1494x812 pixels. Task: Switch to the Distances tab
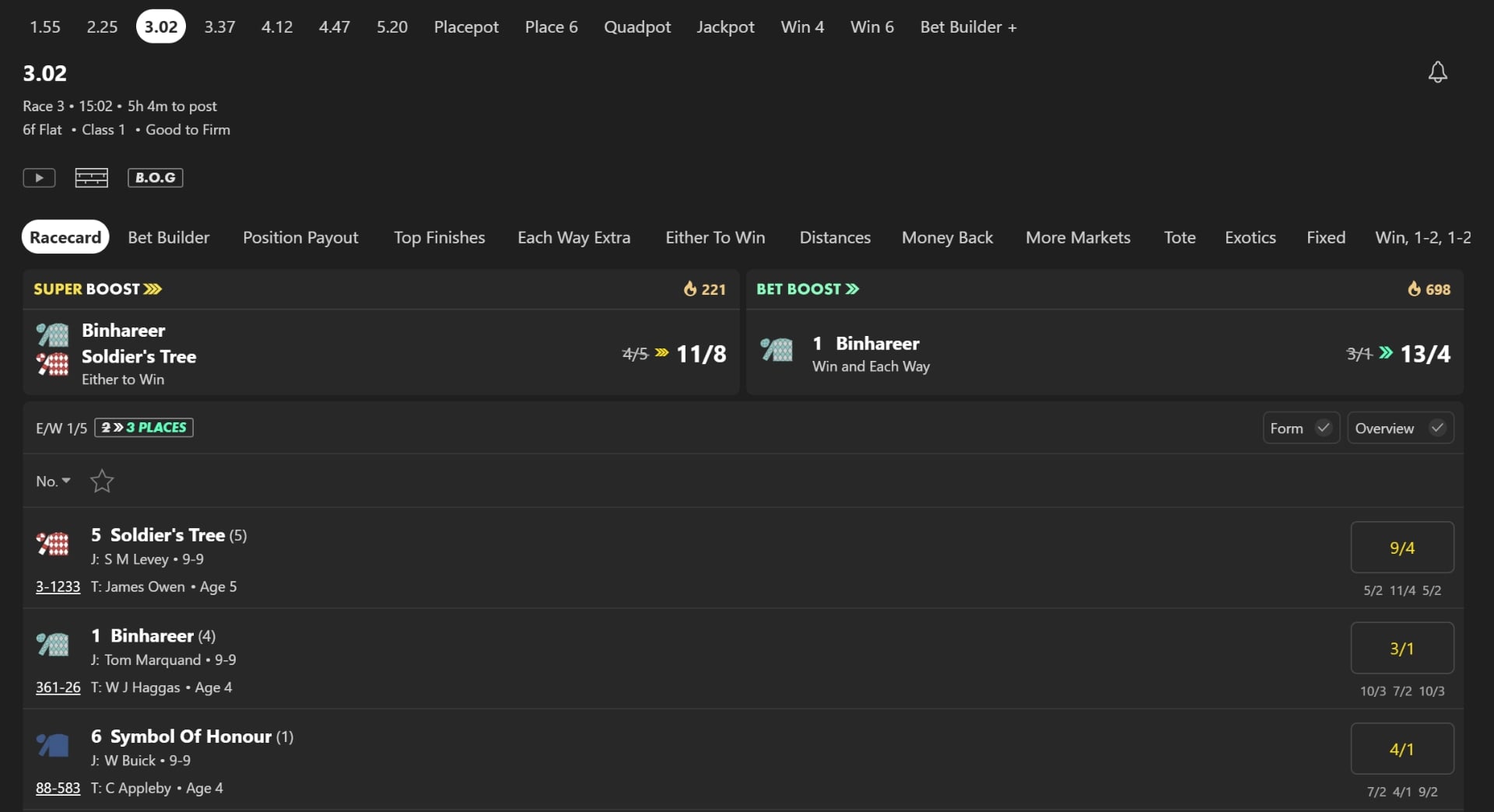(x=835, y=237)
